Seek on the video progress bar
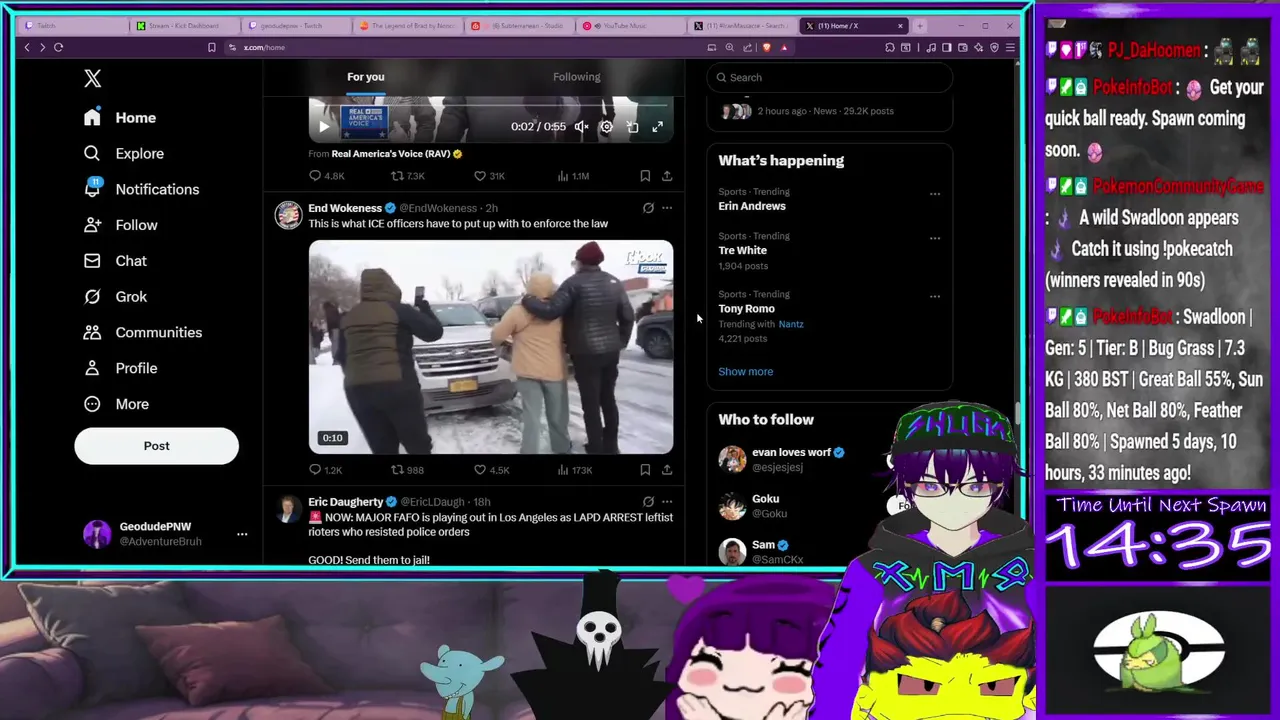The width and height of the screenshot is (1280, 720). coord(491,104)
